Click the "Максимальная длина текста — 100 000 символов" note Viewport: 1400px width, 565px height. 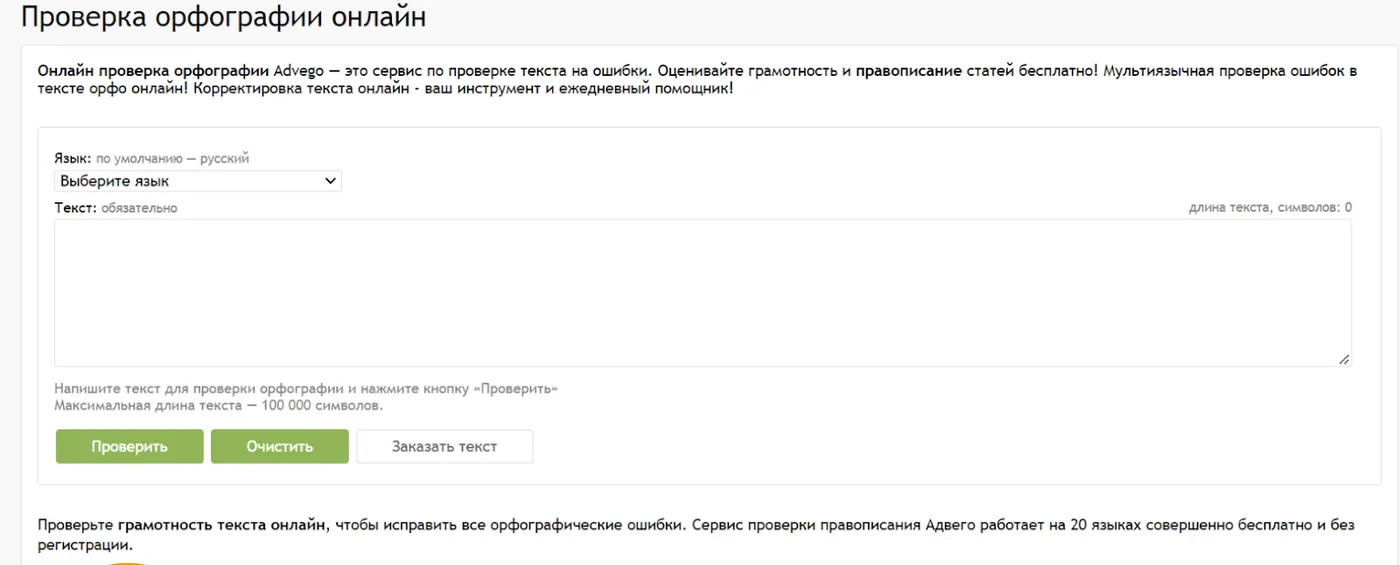pyautogui.click(x=219, y=406)
